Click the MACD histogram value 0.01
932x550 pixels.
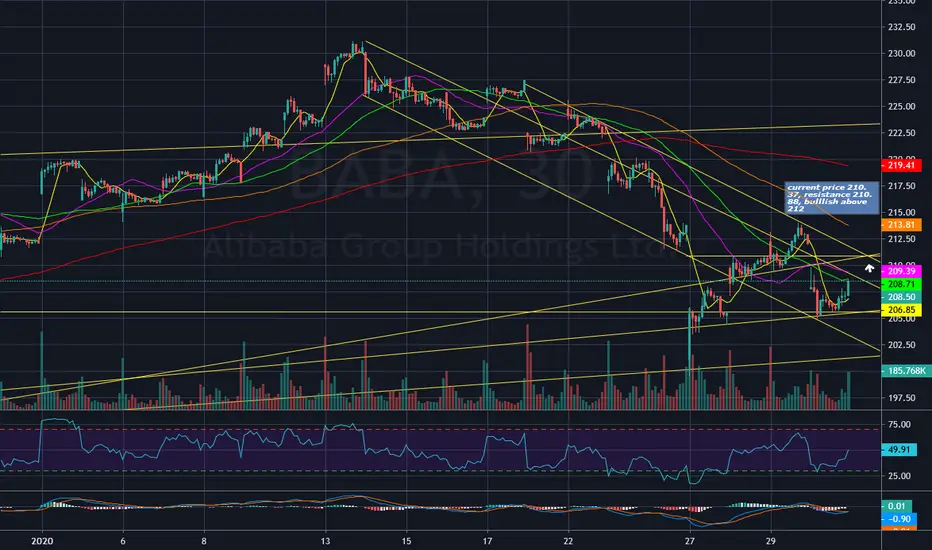tap(896, 506)
